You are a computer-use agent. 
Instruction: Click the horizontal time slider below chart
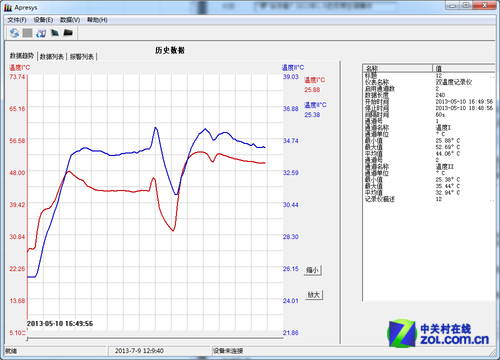click(155, 339)
